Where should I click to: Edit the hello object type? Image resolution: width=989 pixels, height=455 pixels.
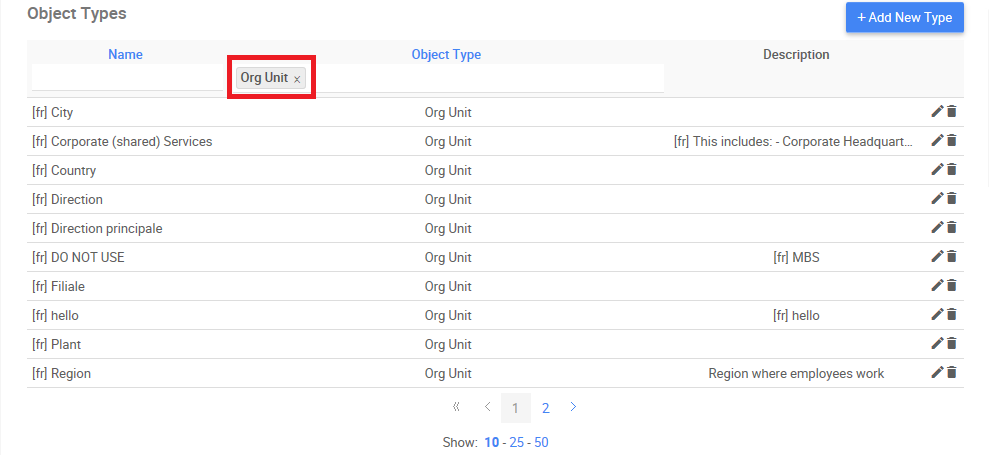[x=937, y=315]
